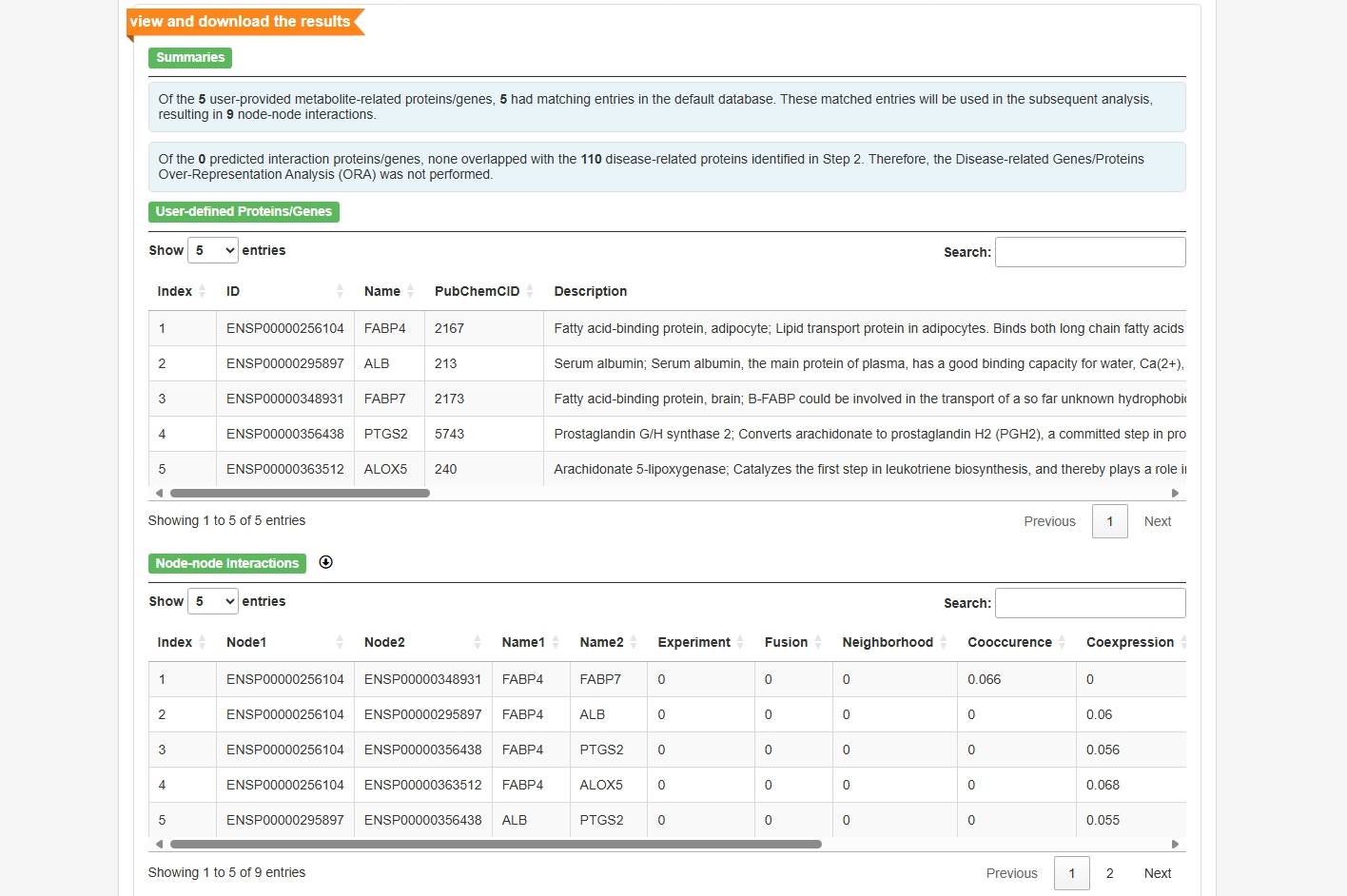Screen dimensions: 1347x896
Task: Click left scroll arrow of interactions table
Action: coord(159,844)
